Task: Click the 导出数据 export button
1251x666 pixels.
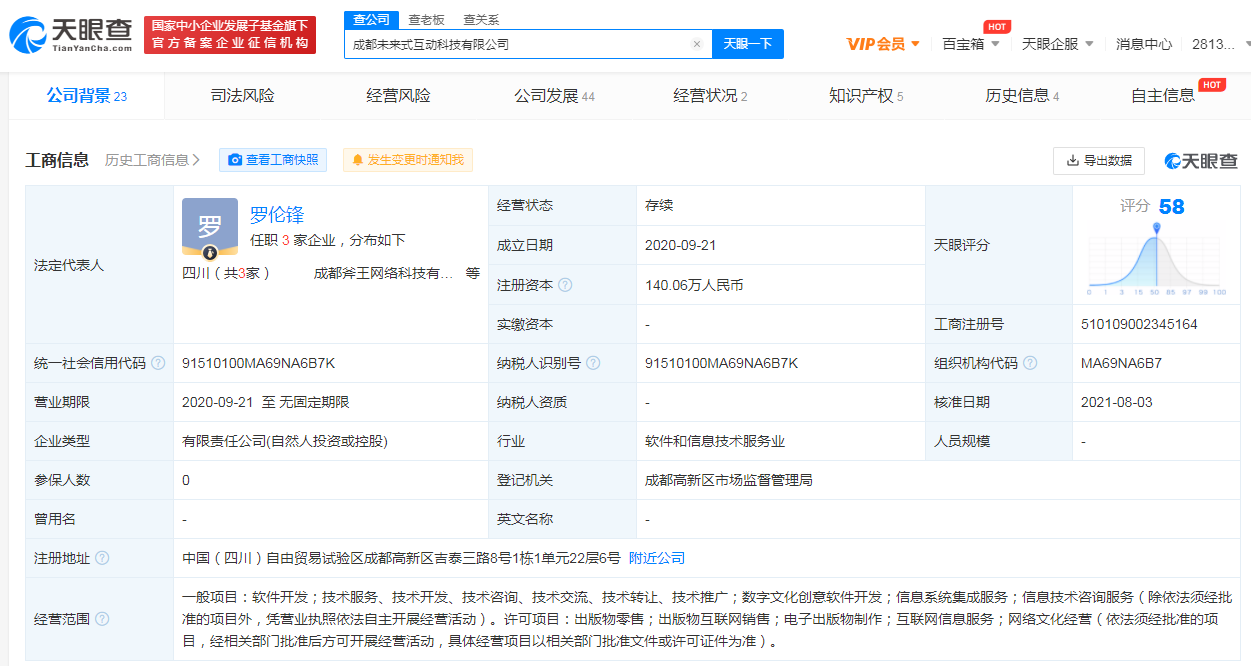Action: (1098, 160)
